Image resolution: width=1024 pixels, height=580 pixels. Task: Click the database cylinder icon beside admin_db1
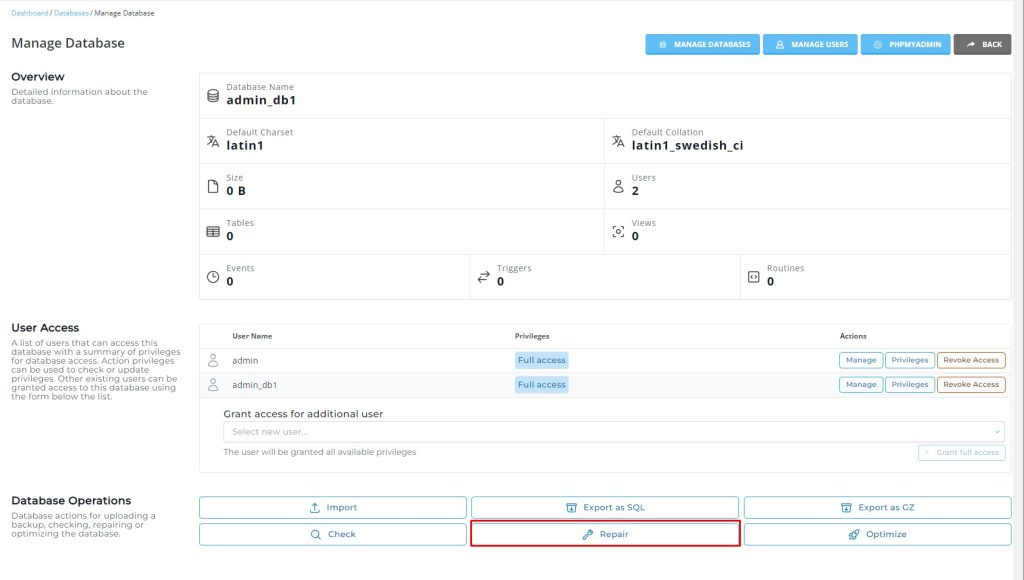[213, 95]
